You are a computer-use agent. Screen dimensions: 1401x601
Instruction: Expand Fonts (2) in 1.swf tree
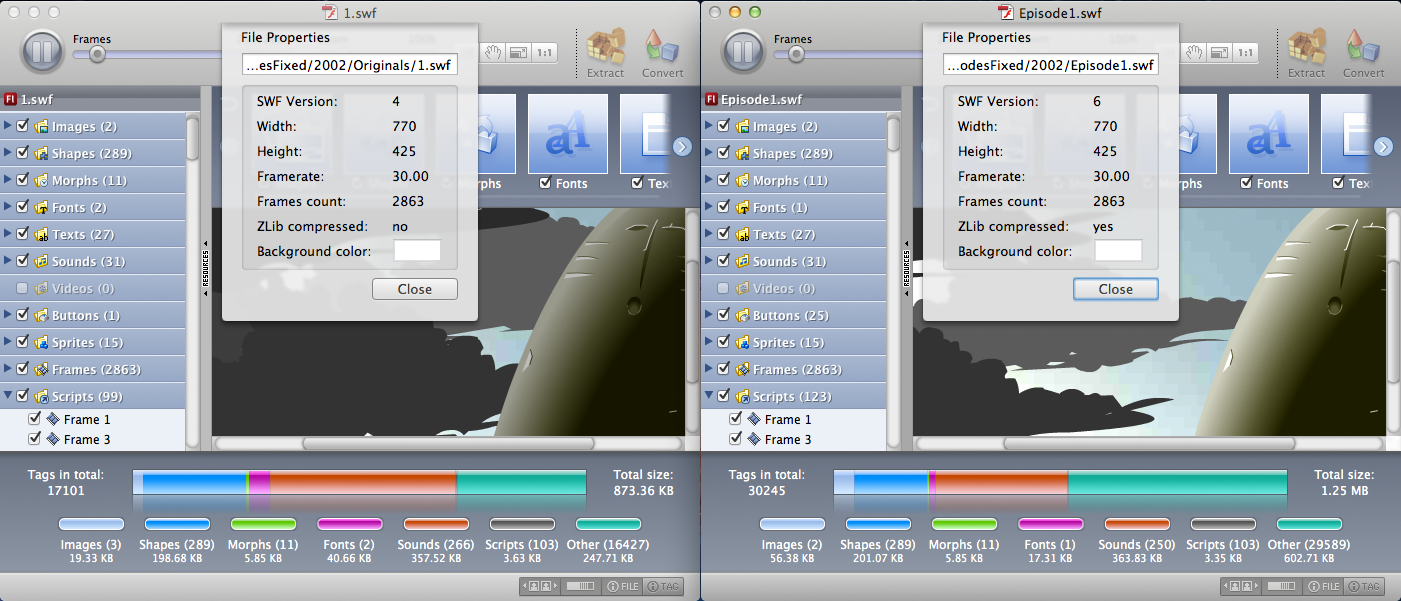tap(8, 208)
